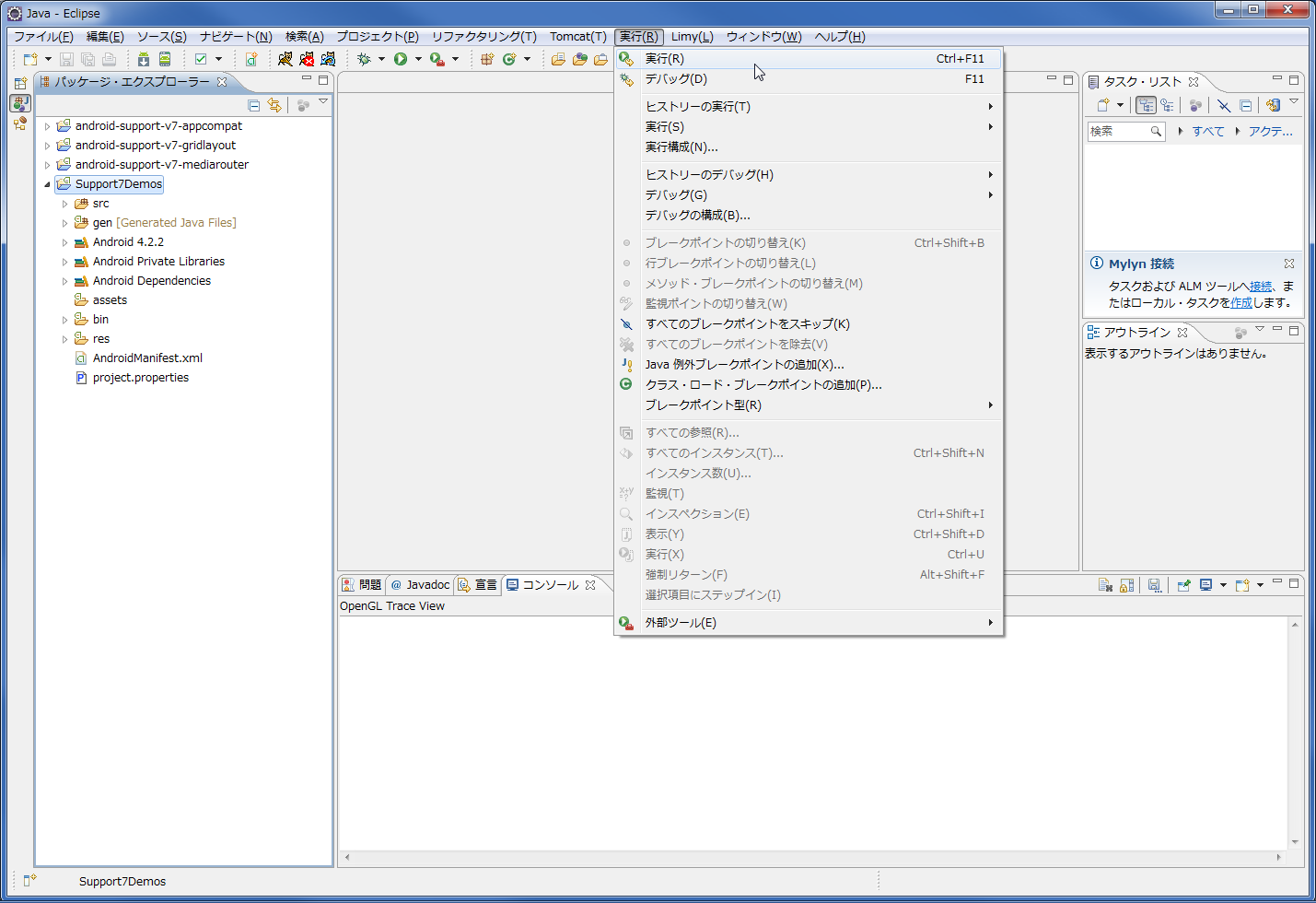Screen dimensions: 1316x903
Task: Select 実行(R) Ctrl+F11 menu entry
Action: (x=809, y=59)
